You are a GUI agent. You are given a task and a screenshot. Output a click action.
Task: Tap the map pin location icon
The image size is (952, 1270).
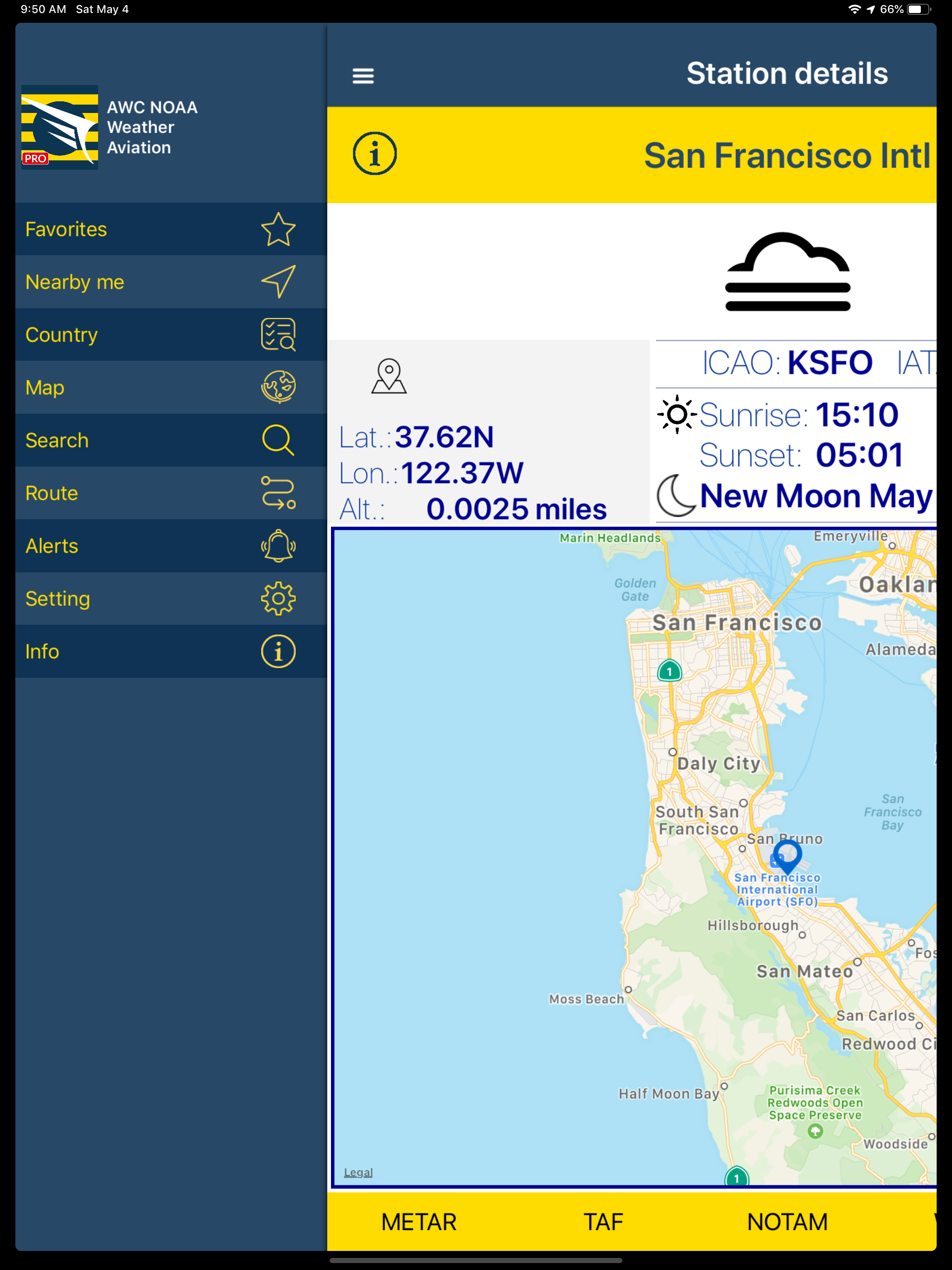(389, 376)
